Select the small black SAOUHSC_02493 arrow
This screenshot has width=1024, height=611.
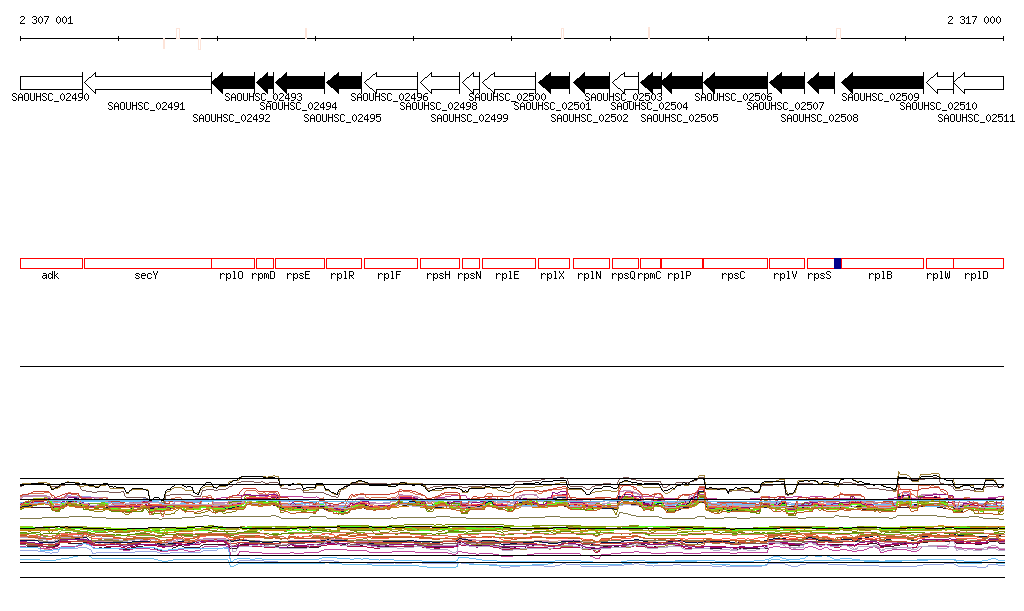click(x=265, y=83)
